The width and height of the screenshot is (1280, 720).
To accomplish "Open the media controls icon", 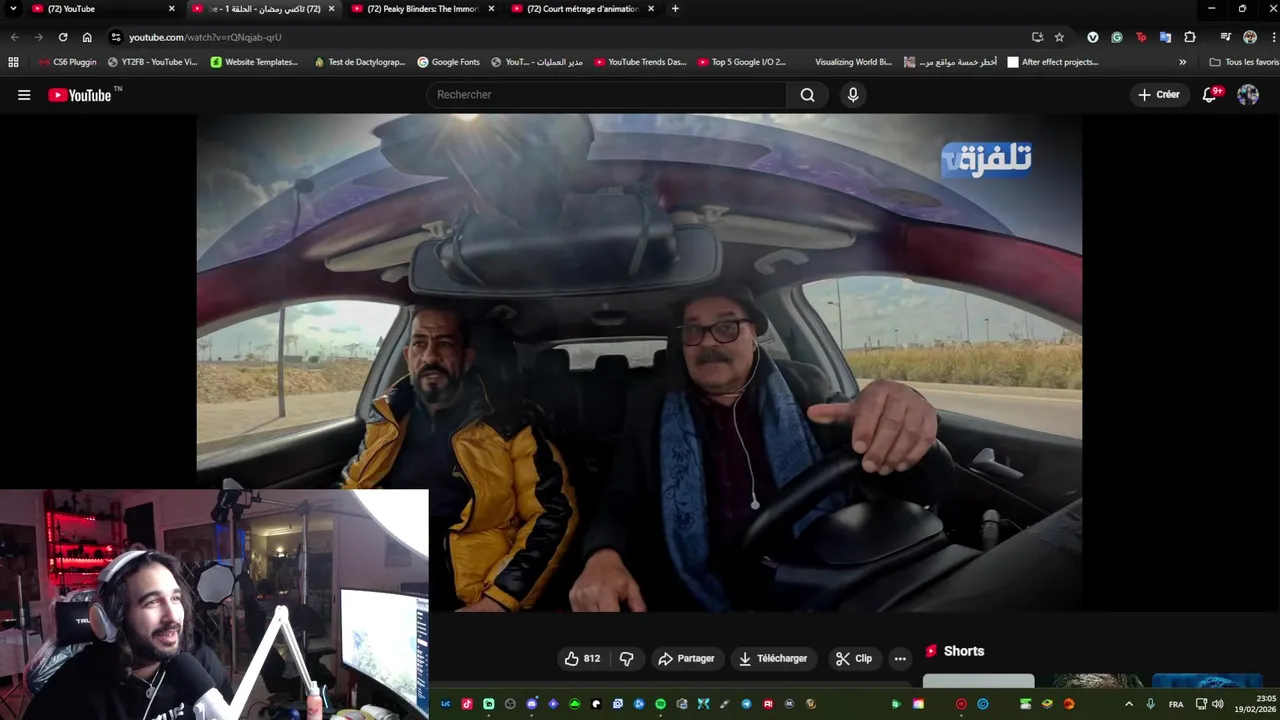I will 1225,37.
